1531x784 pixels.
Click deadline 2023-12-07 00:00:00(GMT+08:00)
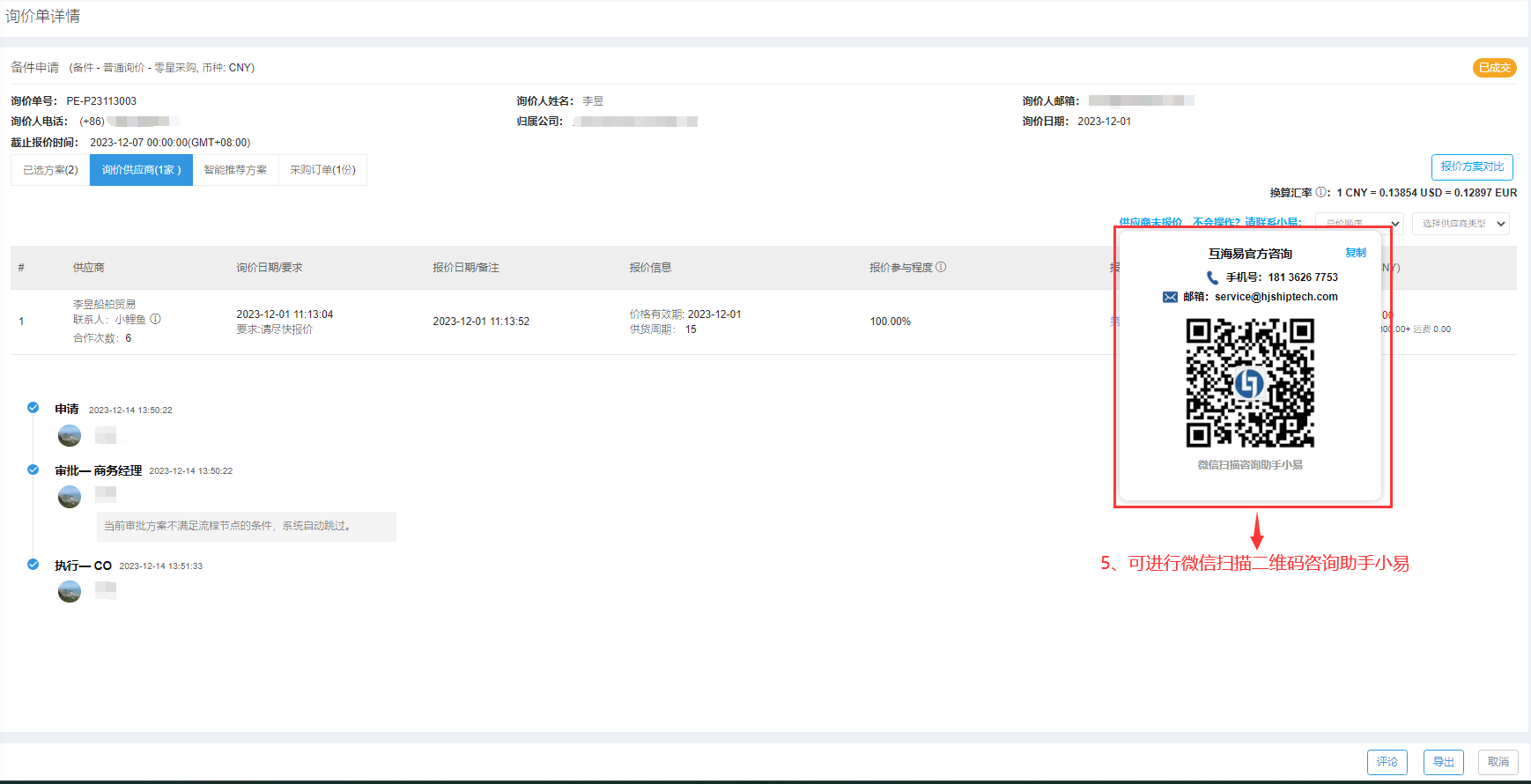[x=170, y=143]
